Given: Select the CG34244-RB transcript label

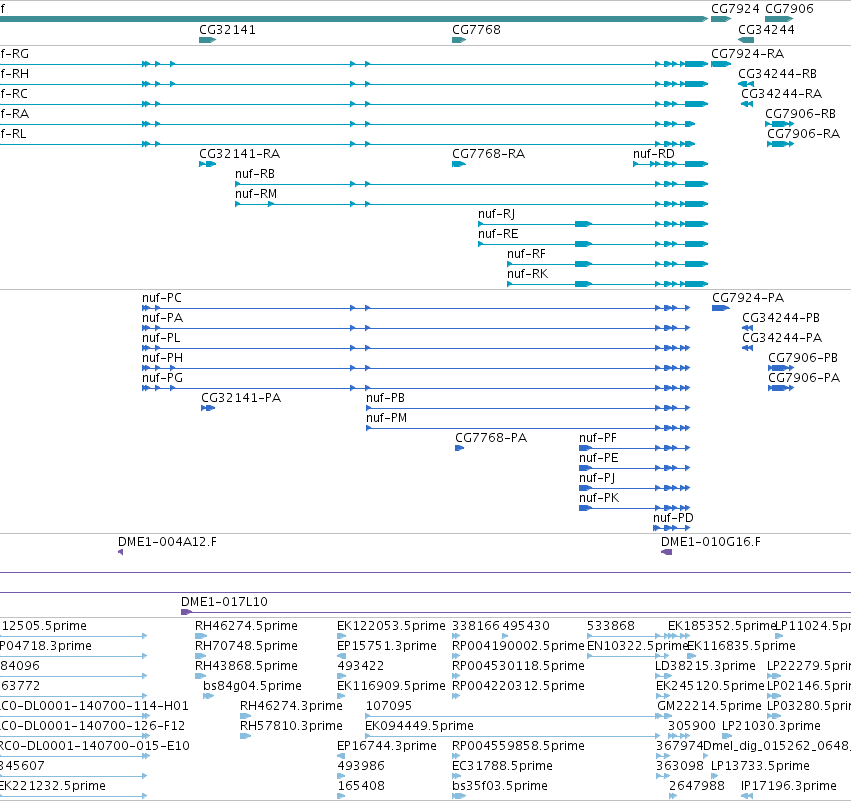Looking at the screenshot, I should click(777, 74).
